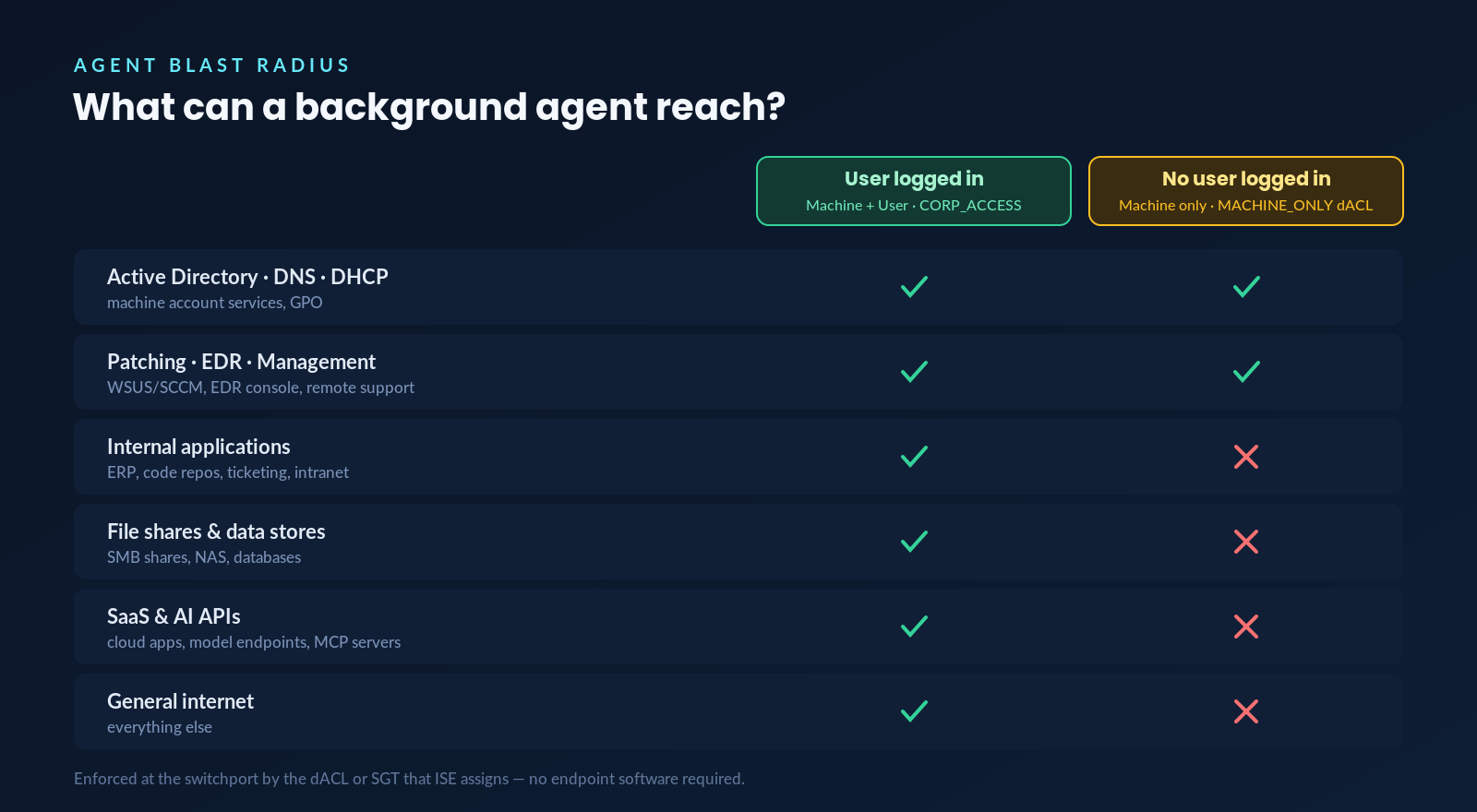The width and height of the screenshot is (1477, 812).
Task: Click the red X for General internet
Action: (1246, 711)
